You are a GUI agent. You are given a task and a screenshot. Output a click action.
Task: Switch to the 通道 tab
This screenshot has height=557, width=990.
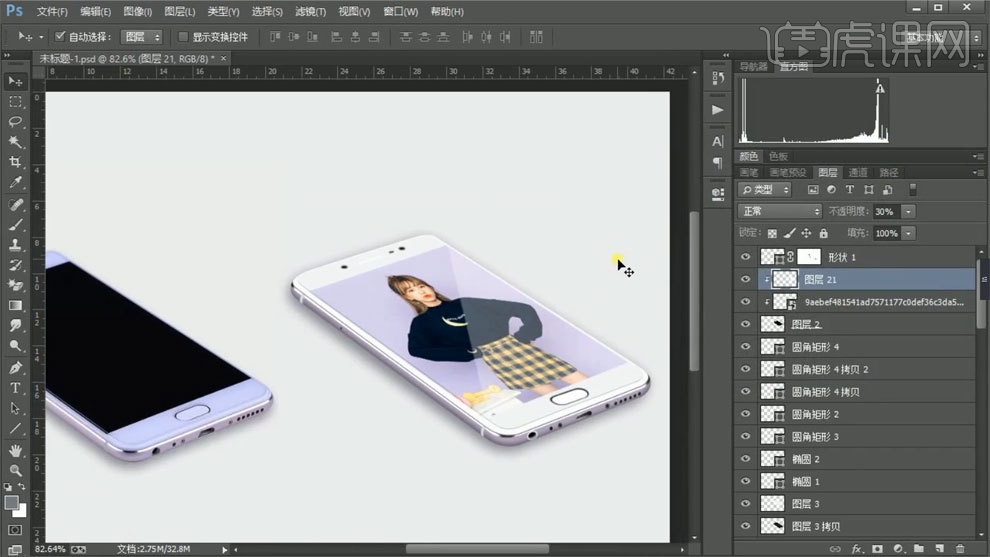(858, 172)
